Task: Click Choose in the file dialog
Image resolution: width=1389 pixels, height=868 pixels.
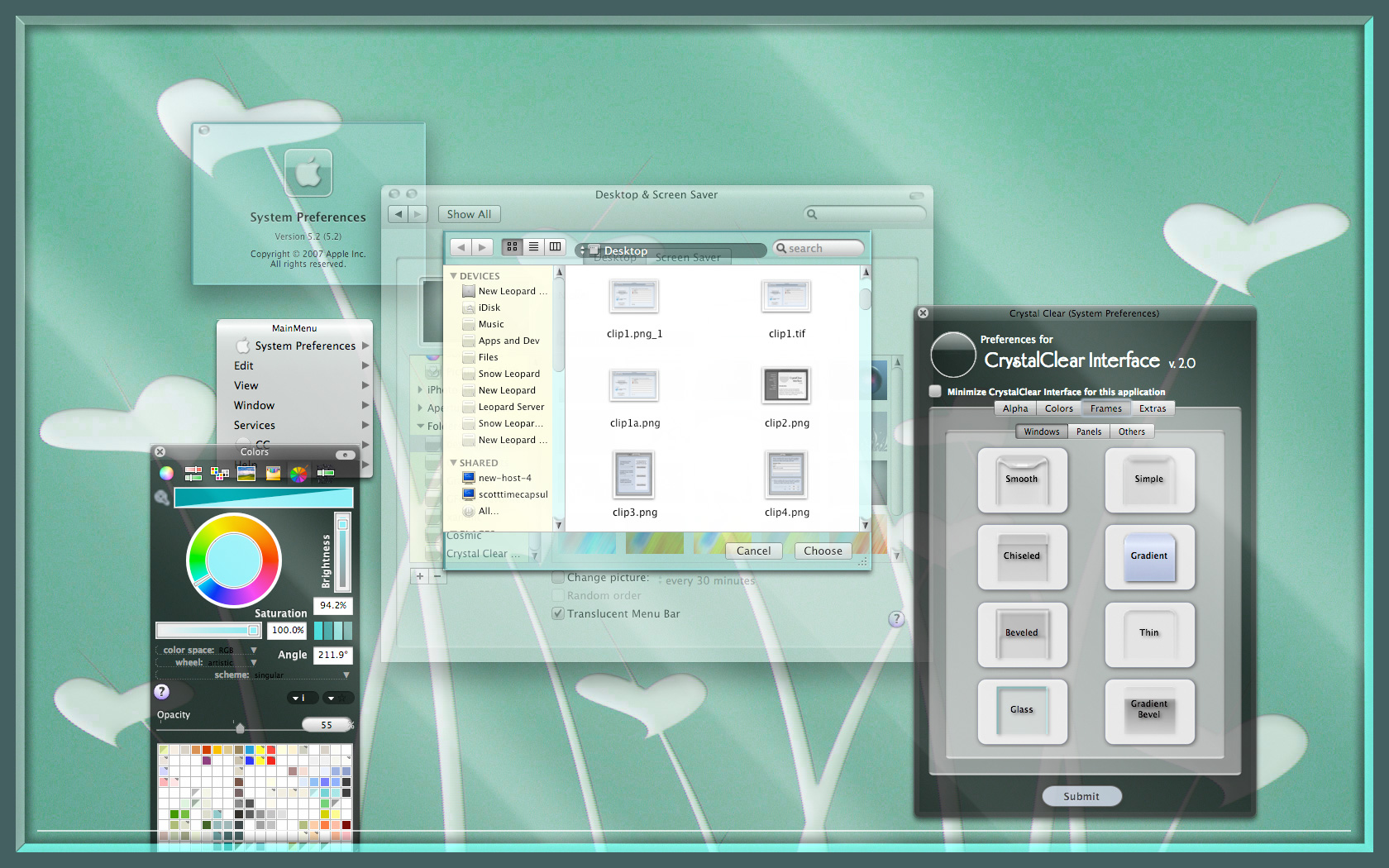Action: pyautogui.click(x=823, y=551)
